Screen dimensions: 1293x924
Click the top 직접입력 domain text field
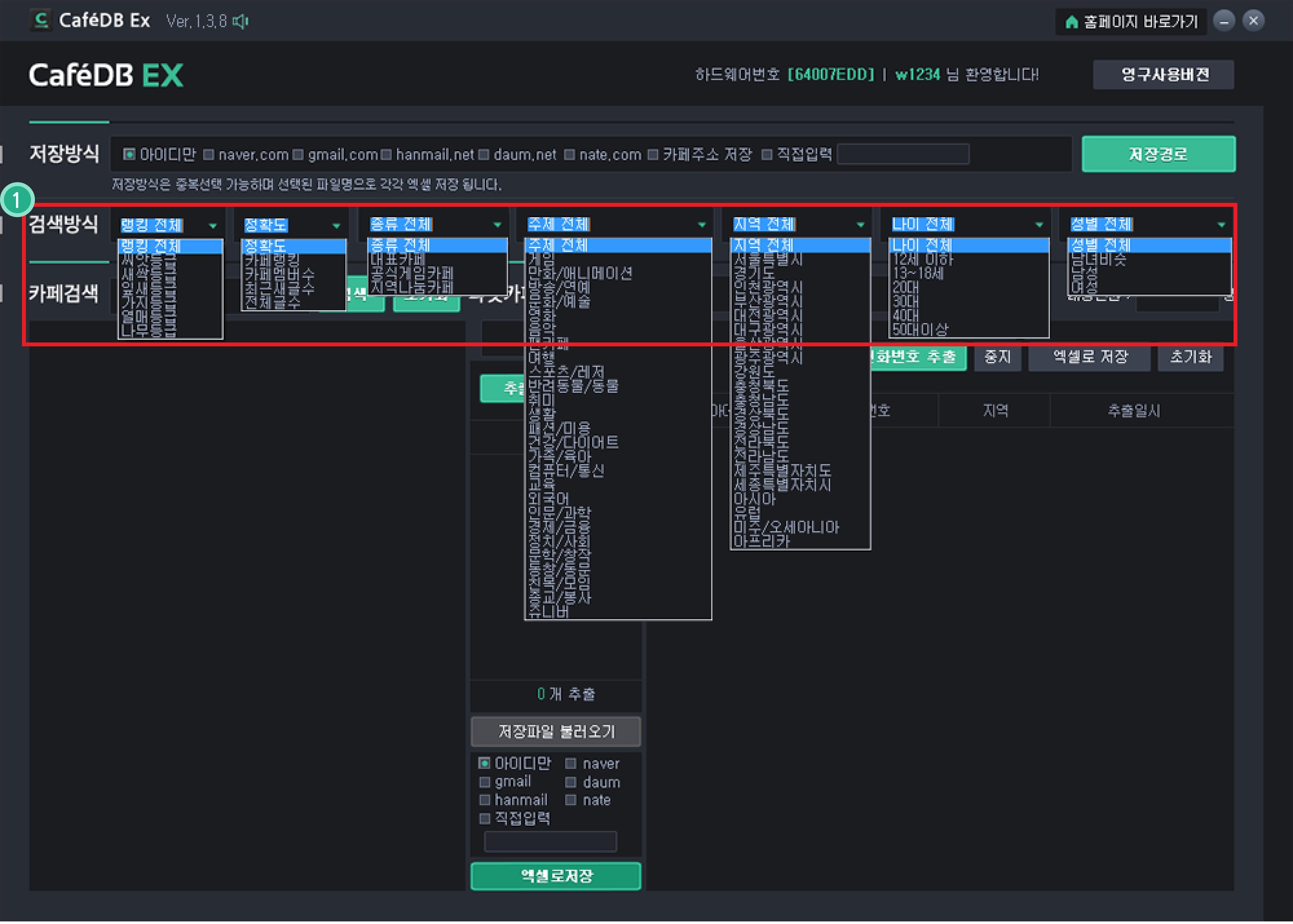click(x=903, y=154)
